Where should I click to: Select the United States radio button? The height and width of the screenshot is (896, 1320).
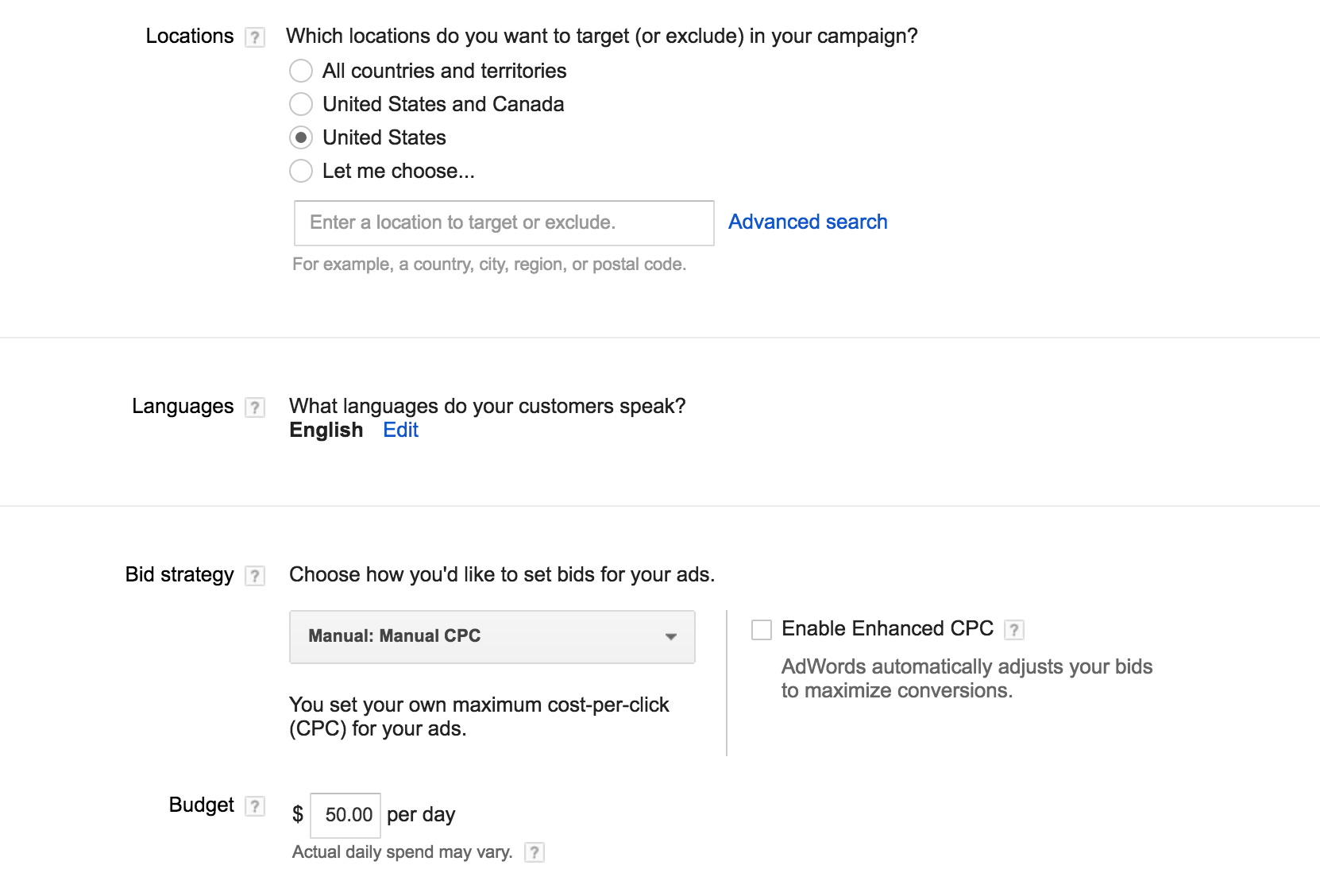click(x=301, y=137)
